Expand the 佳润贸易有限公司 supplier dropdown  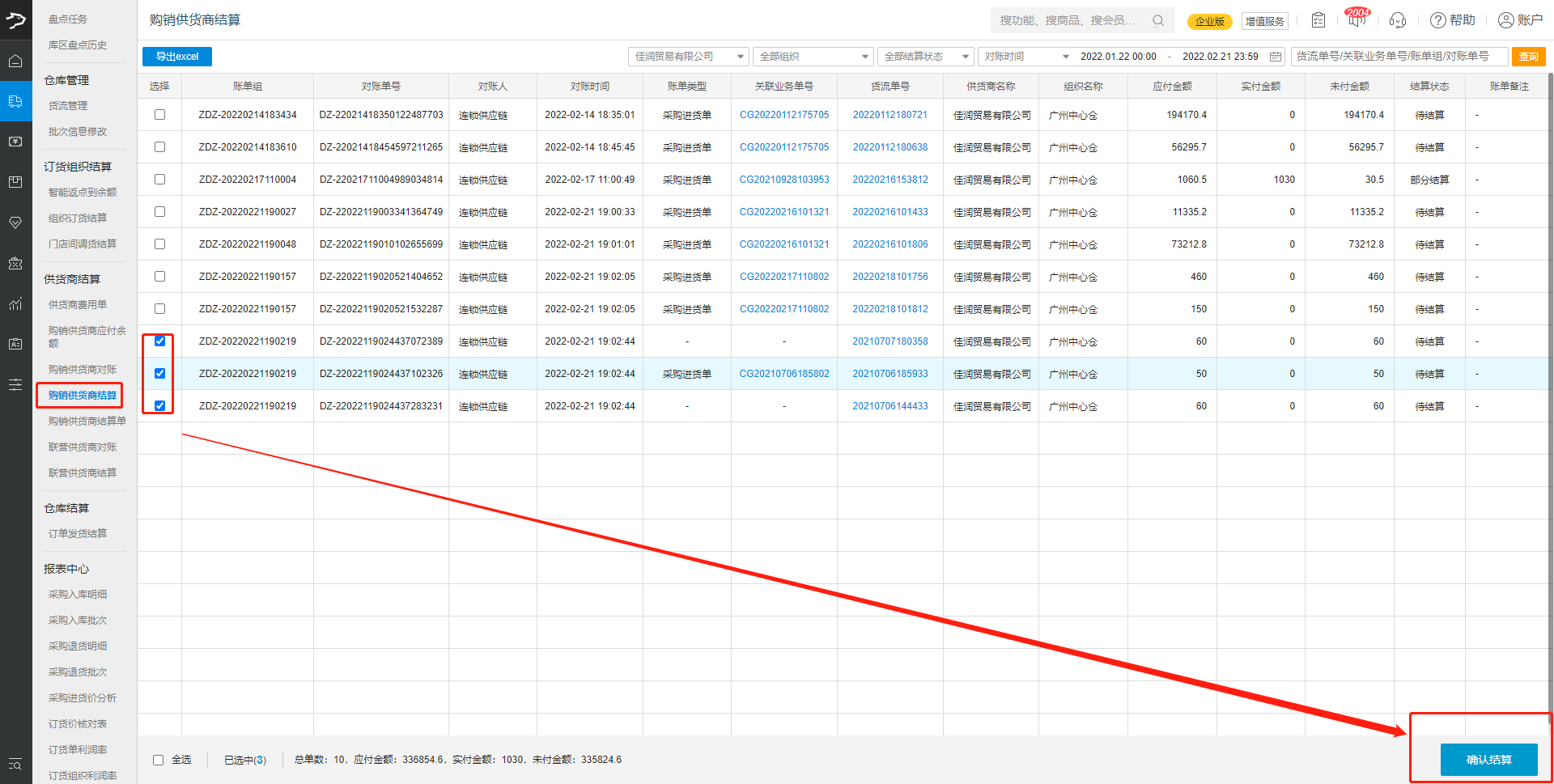pyautogui.click(x=688, y=57)
